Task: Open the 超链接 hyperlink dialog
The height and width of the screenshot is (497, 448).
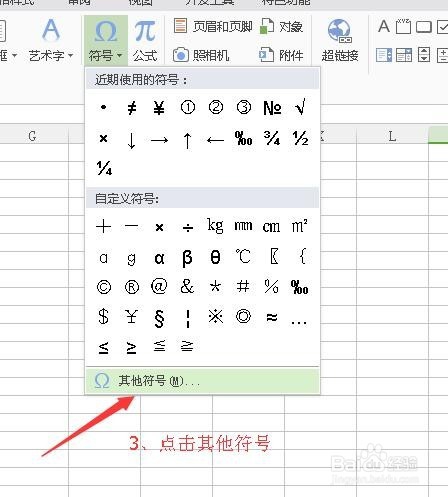Action: [340, 40]
